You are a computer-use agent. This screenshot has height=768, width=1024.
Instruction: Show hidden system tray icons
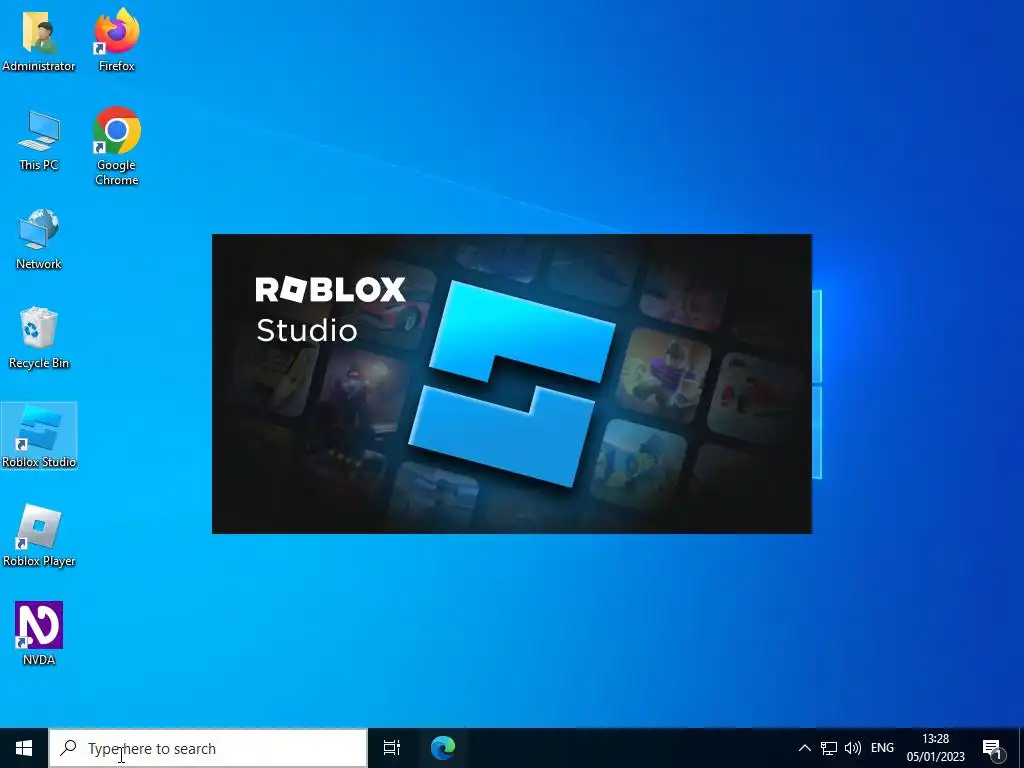[x=805, y=748]
